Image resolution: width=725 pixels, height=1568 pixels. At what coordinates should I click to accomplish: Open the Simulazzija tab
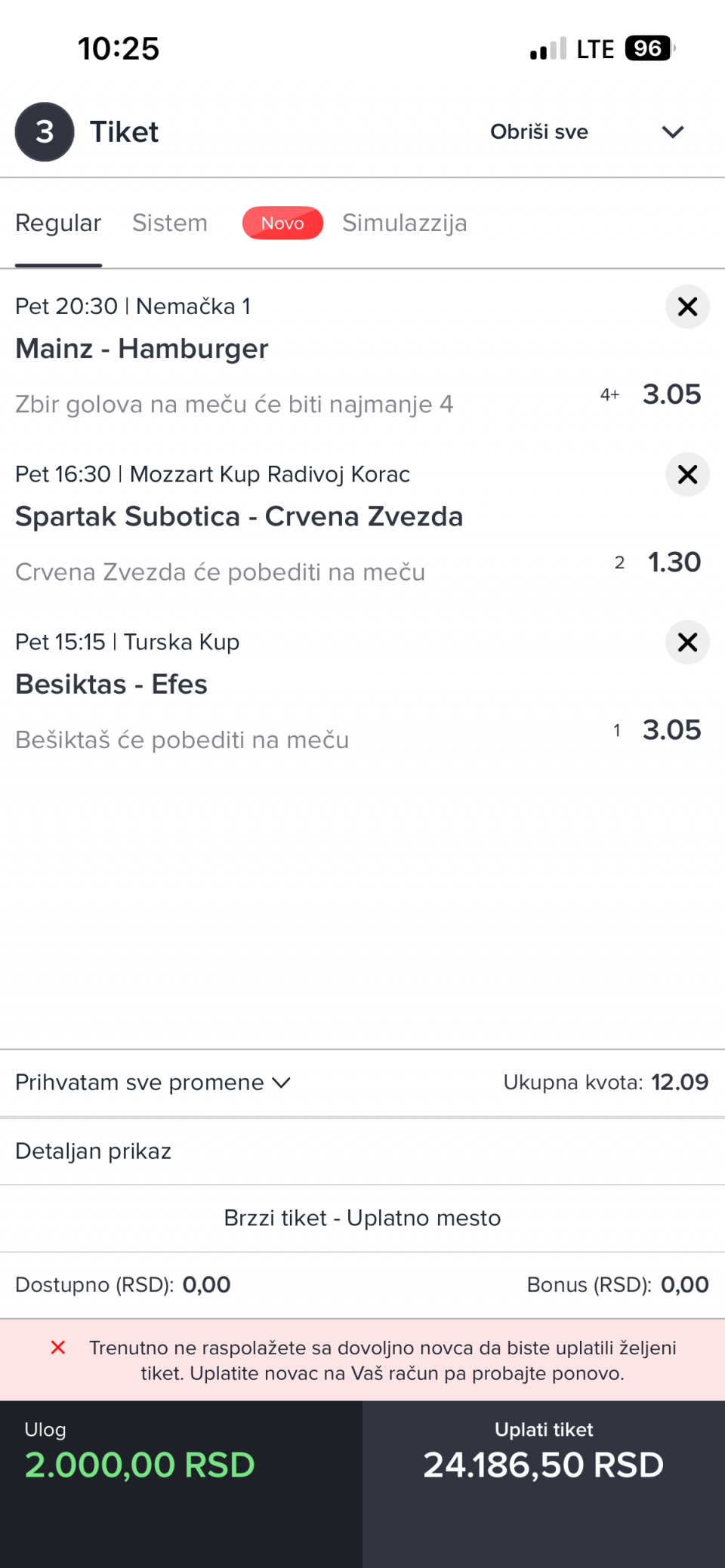(404, 223)
